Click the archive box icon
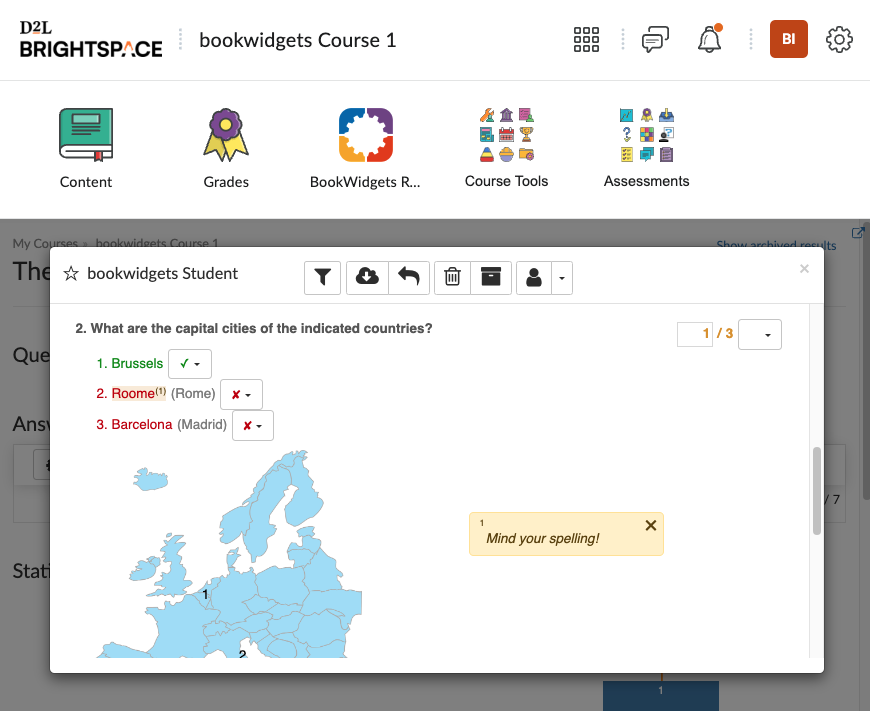The width and height of the screenshot is (870, 711). [x=491, y=278]
